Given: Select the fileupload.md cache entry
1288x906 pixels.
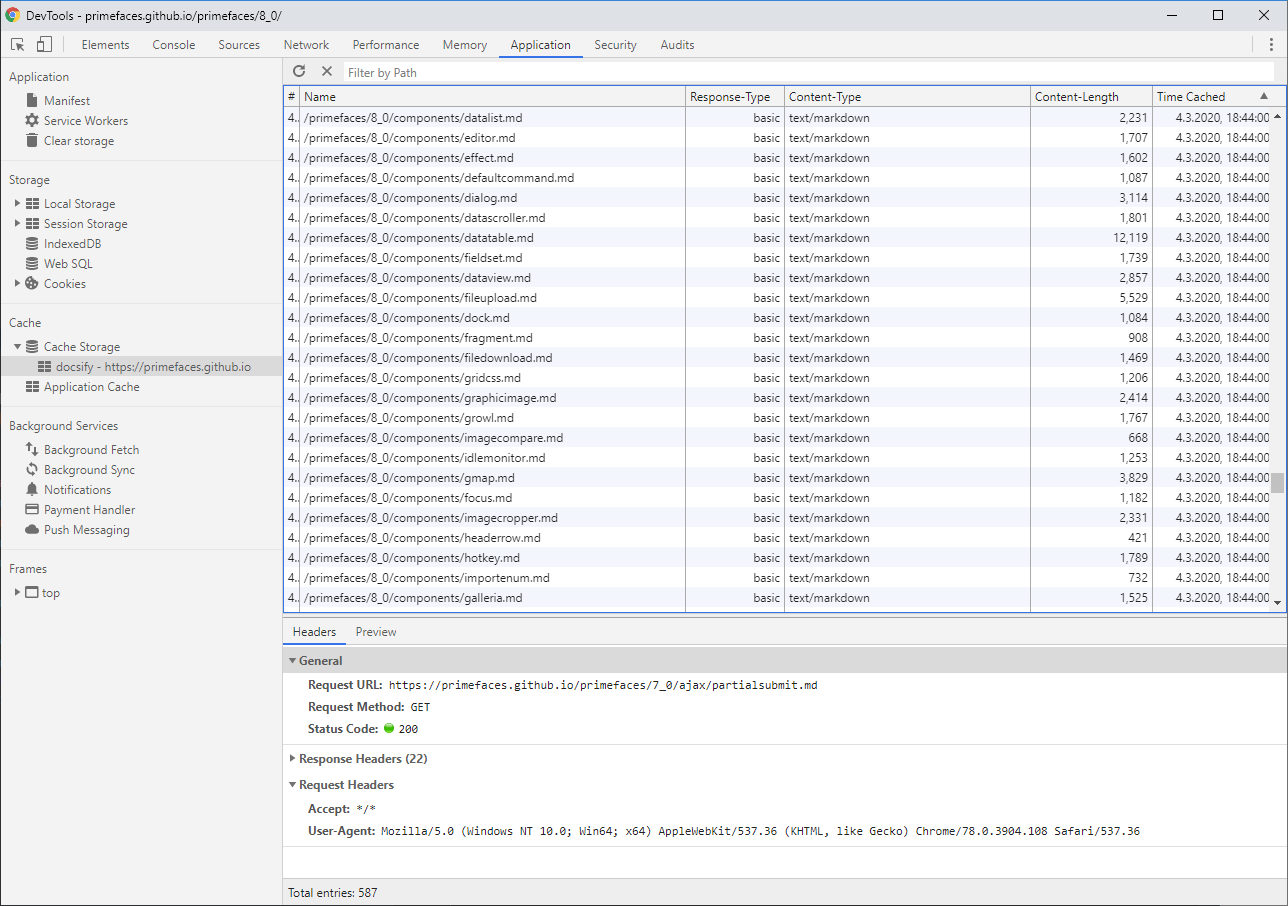Looking at the screenshot, I should click(x=778, y=298).
